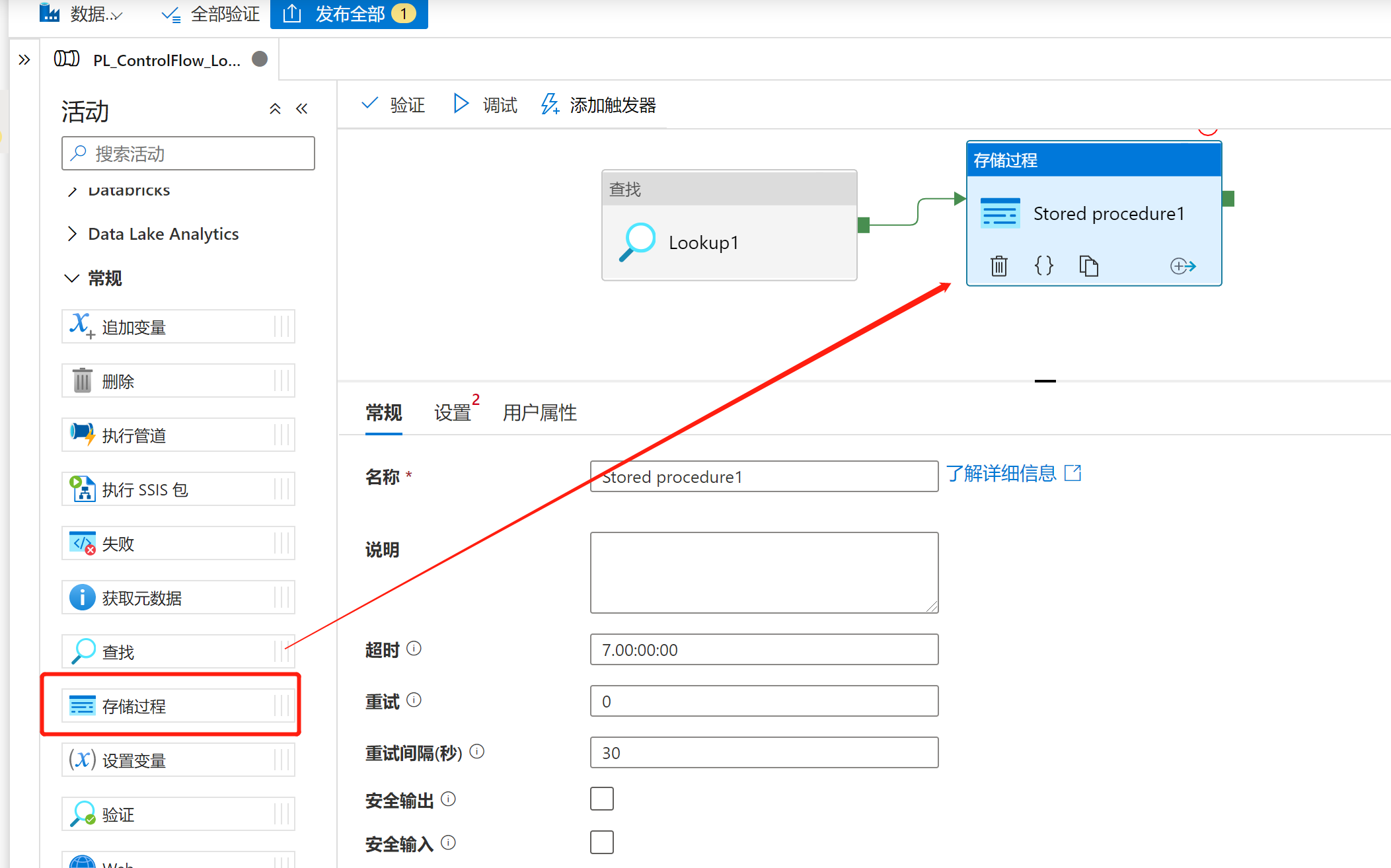This screenshot has width=1391, height=868.
Task: Open dynamic content via the braces icon
Action: tap(1043, 266)
